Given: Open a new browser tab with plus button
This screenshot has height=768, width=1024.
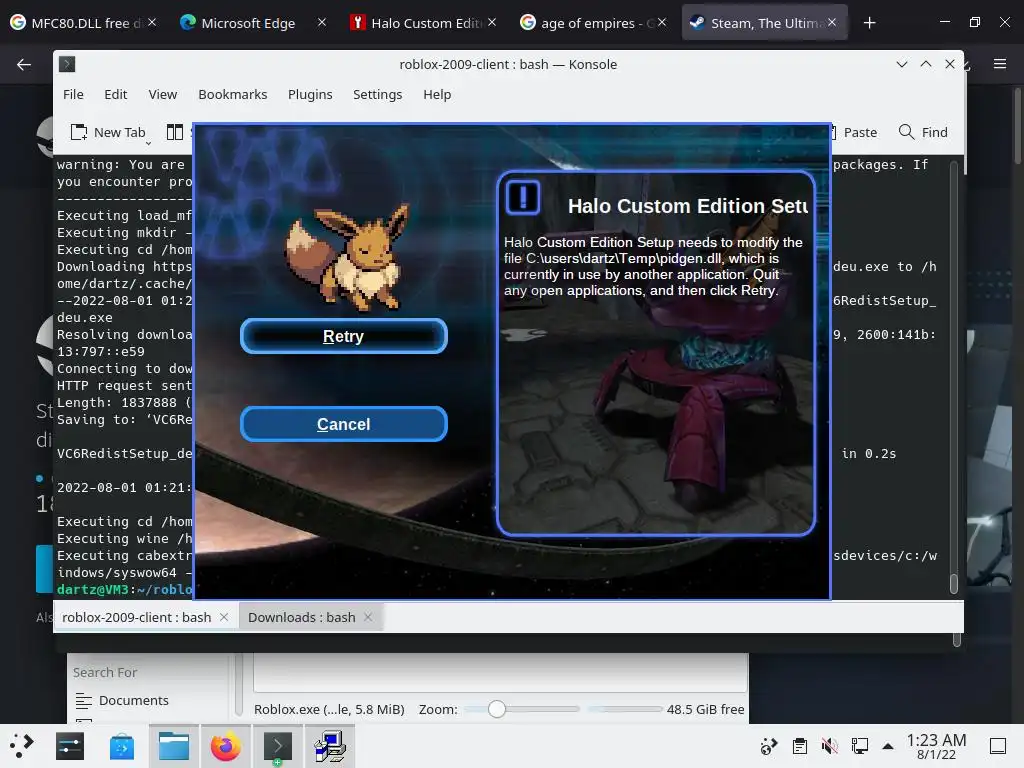Looking at the screenshot, I should coord(869,23).
